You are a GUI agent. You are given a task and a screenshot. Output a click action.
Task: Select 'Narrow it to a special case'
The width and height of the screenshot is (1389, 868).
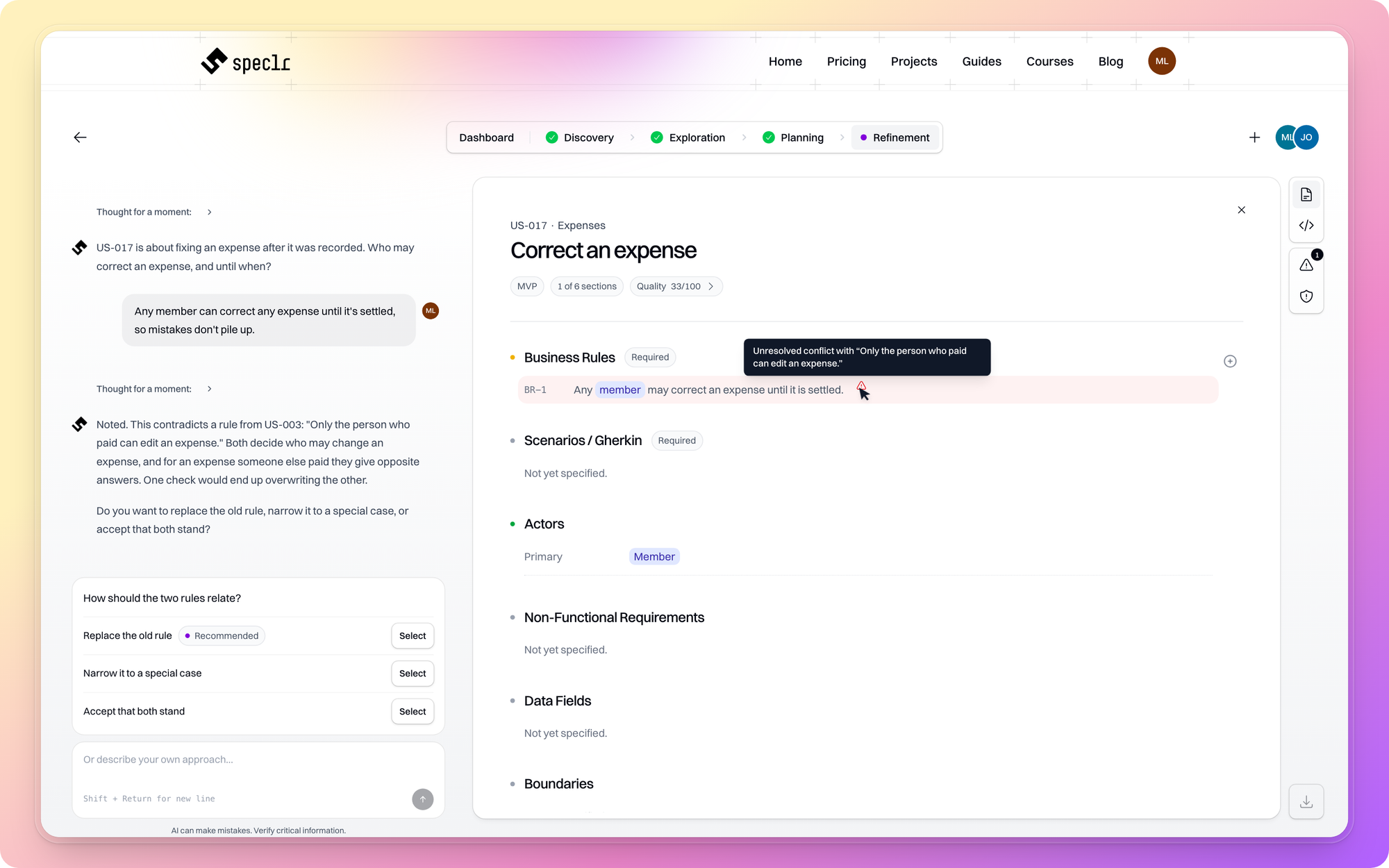coord(413,674)
